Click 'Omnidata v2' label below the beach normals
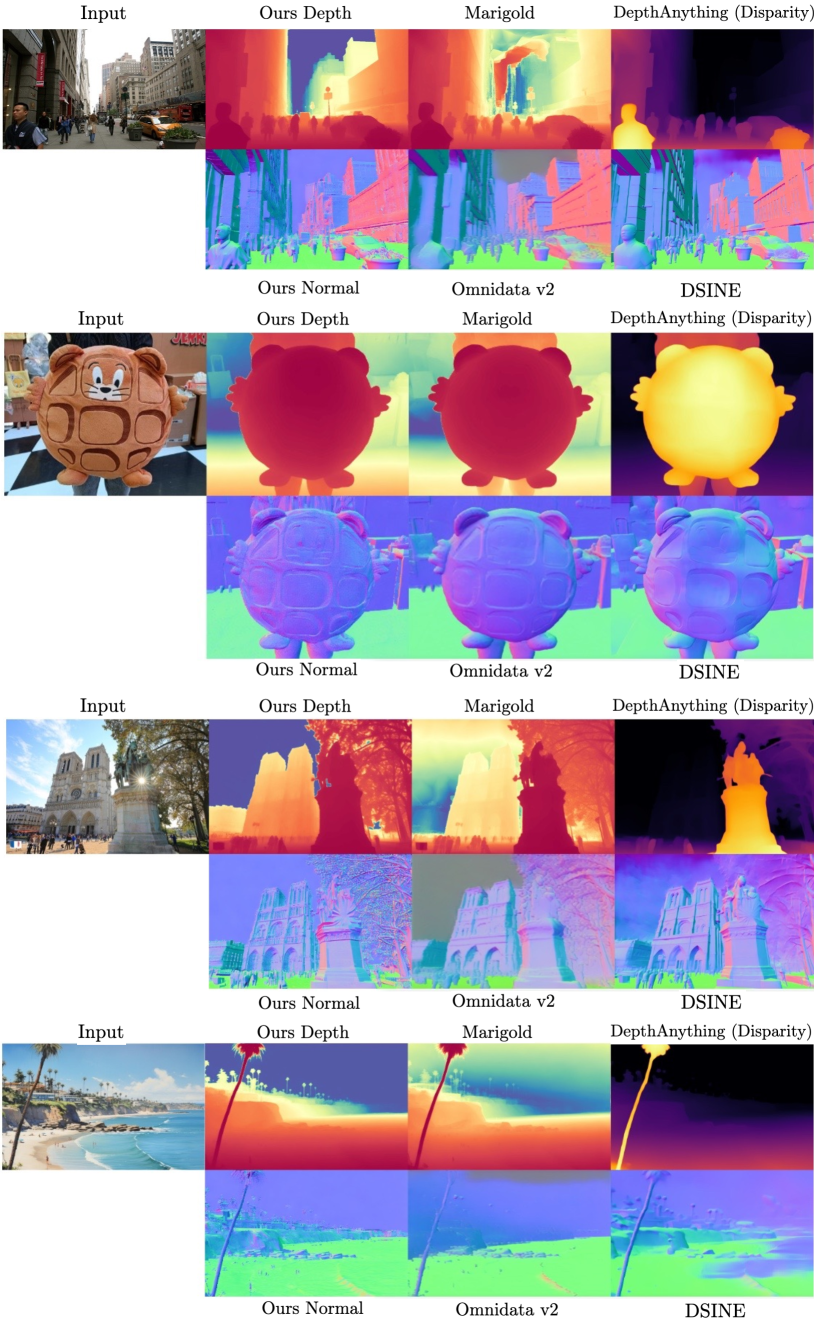The height and width of the screenshot is (1323, 814). 508,1309
